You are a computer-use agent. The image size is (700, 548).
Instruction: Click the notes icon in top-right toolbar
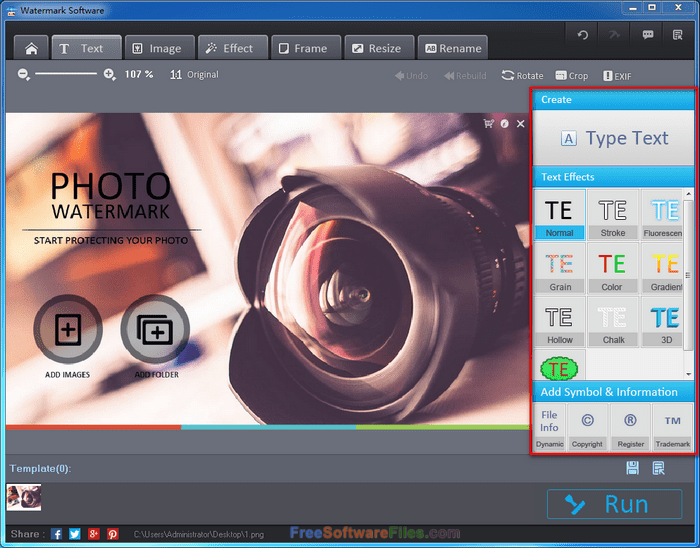(x=678, y=35)
